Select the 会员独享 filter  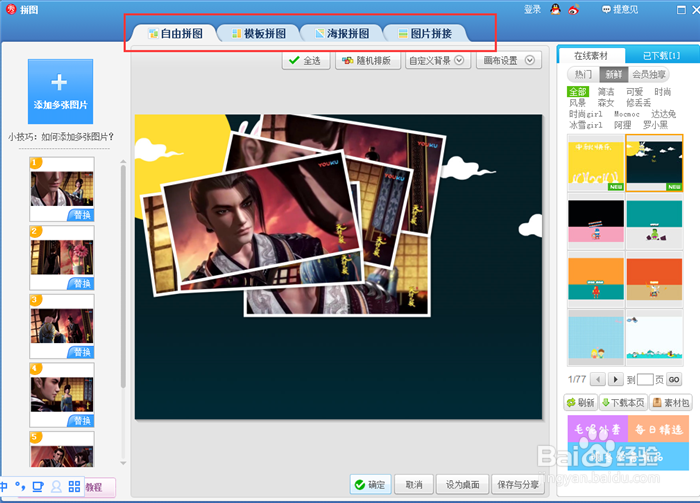pos(649,74)
